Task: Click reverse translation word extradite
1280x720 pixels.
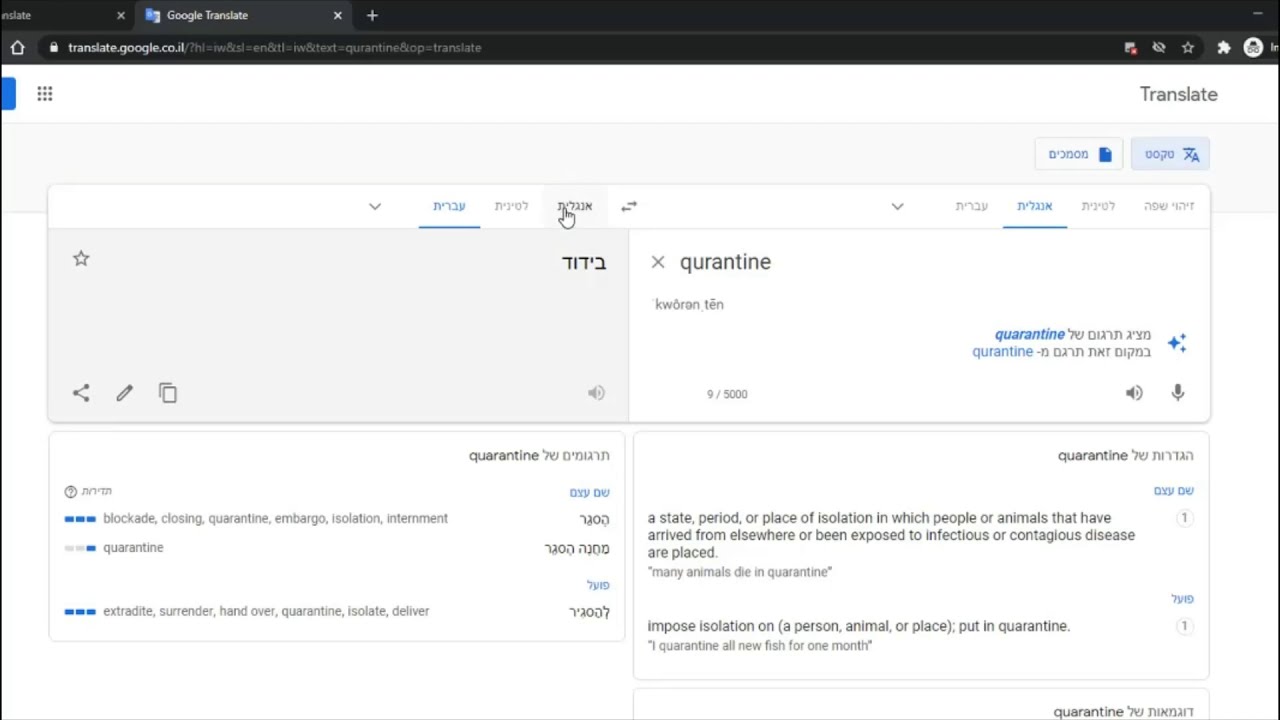Action: coord(128,611)
